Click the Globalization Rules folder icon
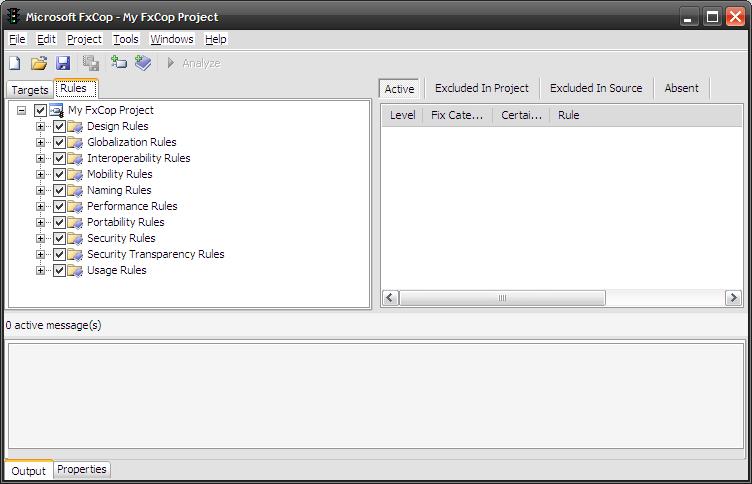 (x=75, y=142)
